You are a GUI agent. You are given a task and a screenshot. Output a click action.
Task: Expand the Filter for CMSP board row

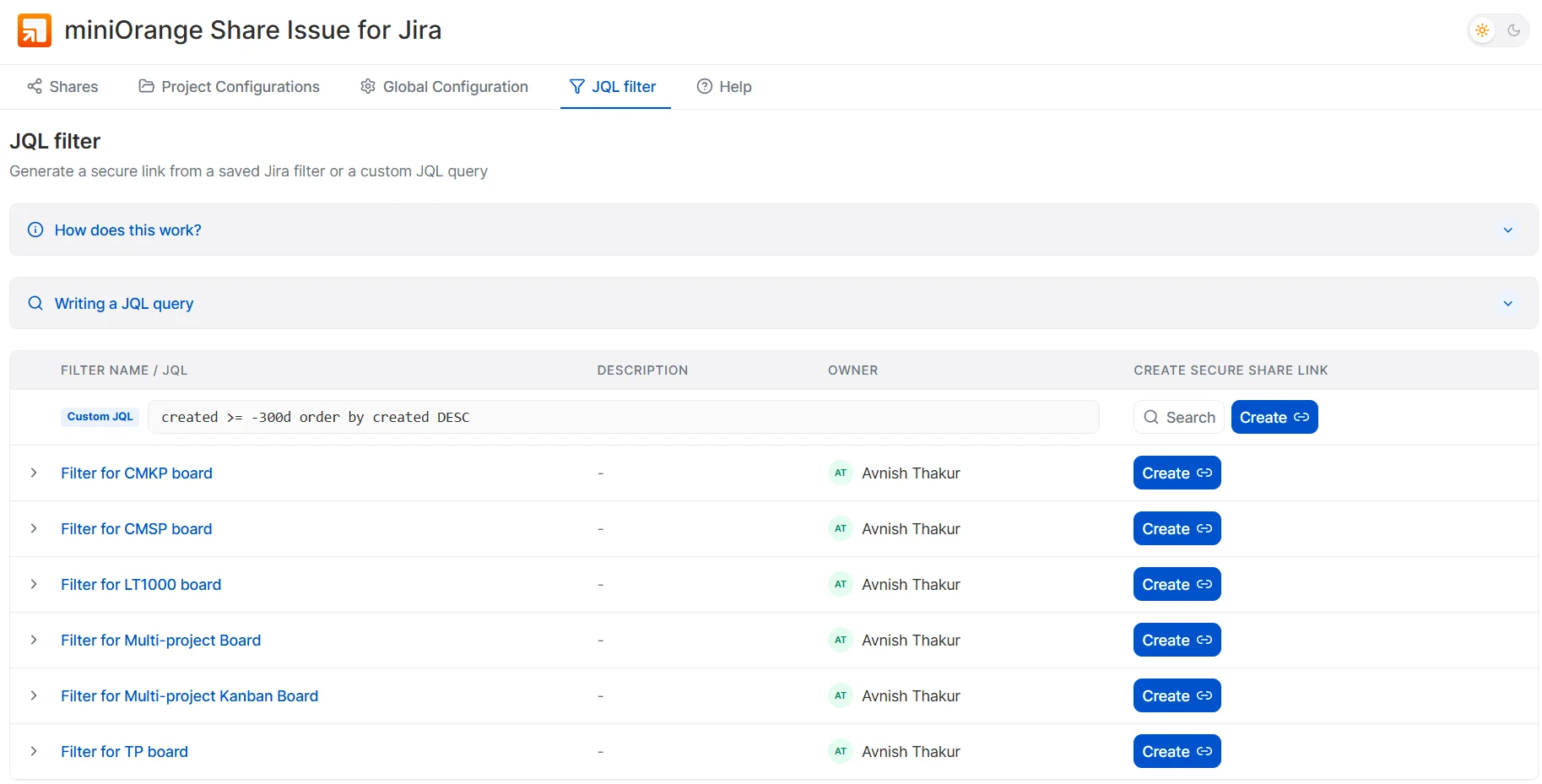tap(34, 529)
